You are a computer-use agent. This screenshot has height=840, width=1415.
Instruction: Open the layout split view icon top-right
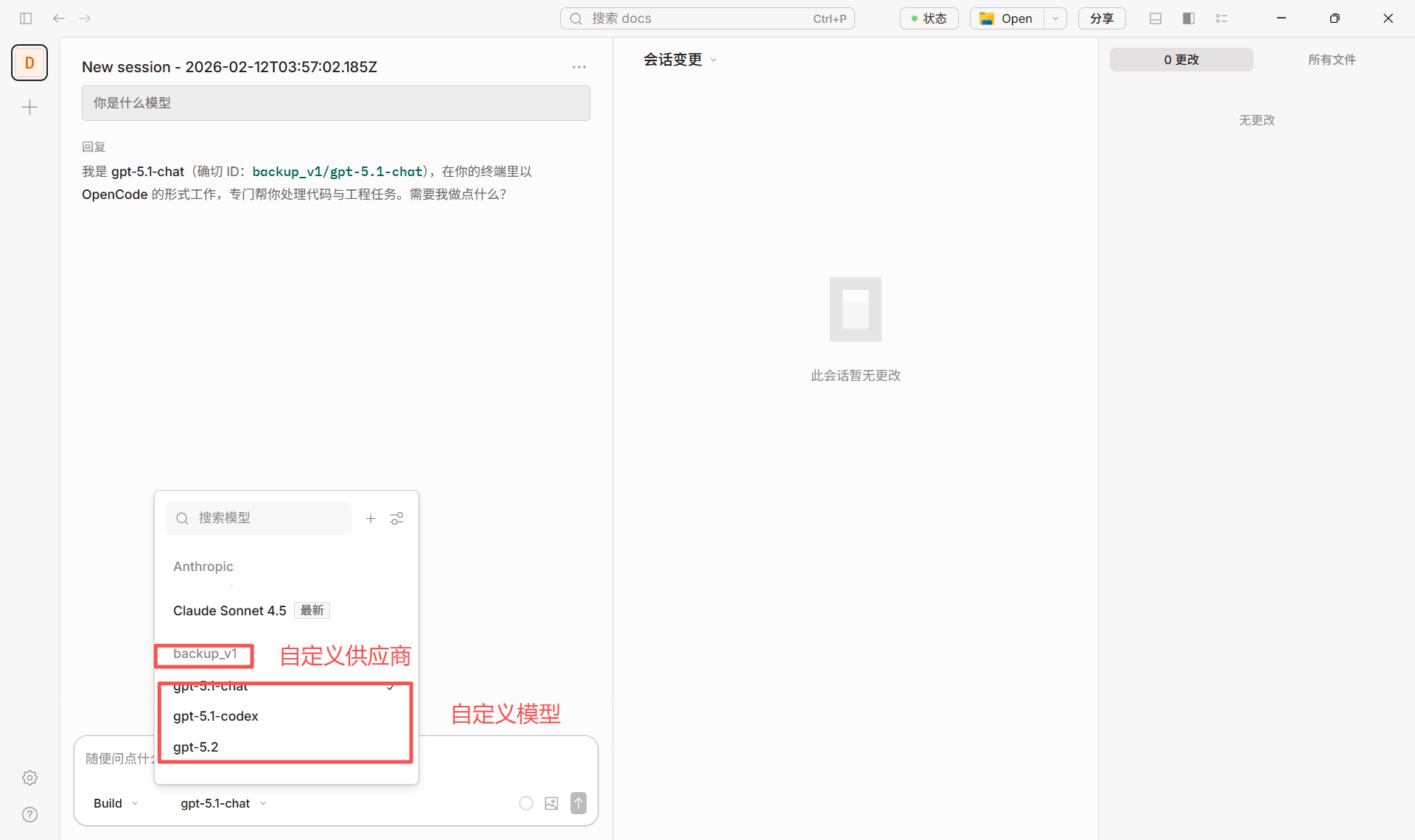click(1155, 18)
